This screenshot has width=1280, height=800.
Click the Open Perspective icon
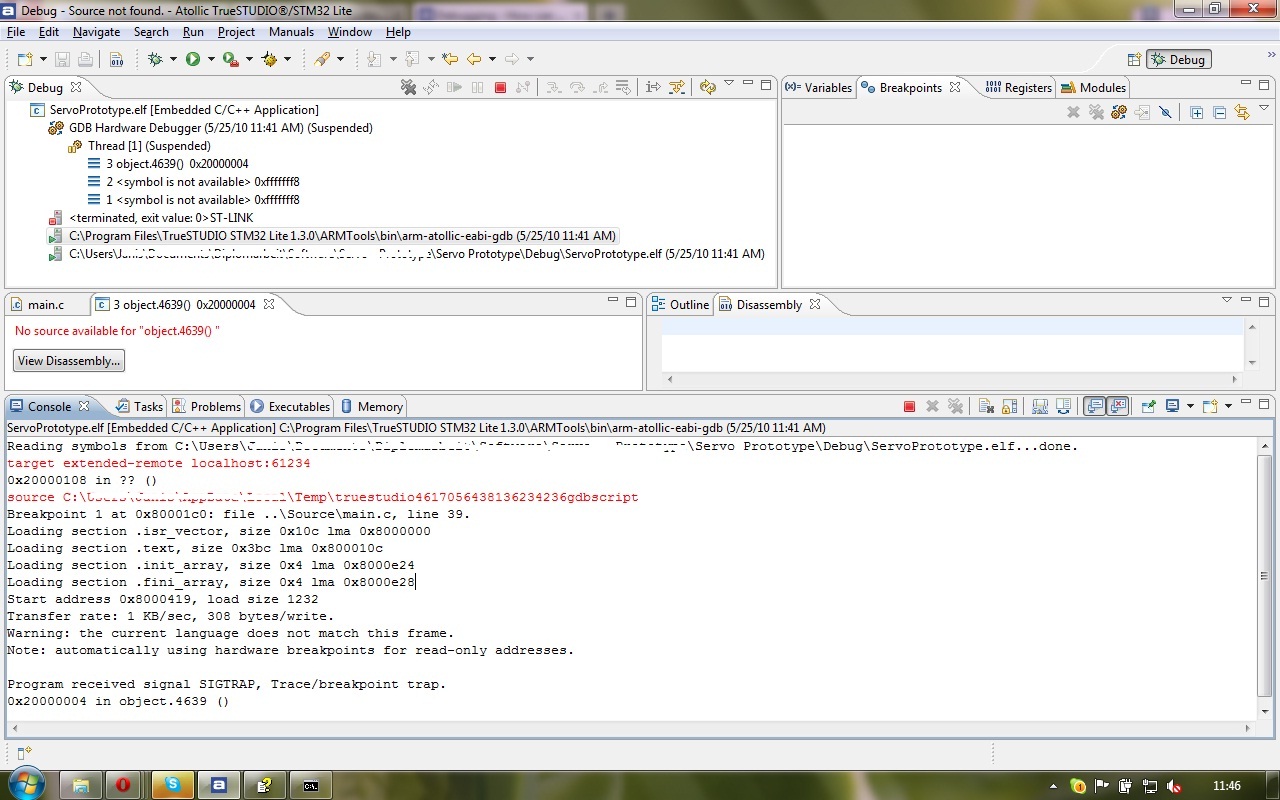[1134, 59]
